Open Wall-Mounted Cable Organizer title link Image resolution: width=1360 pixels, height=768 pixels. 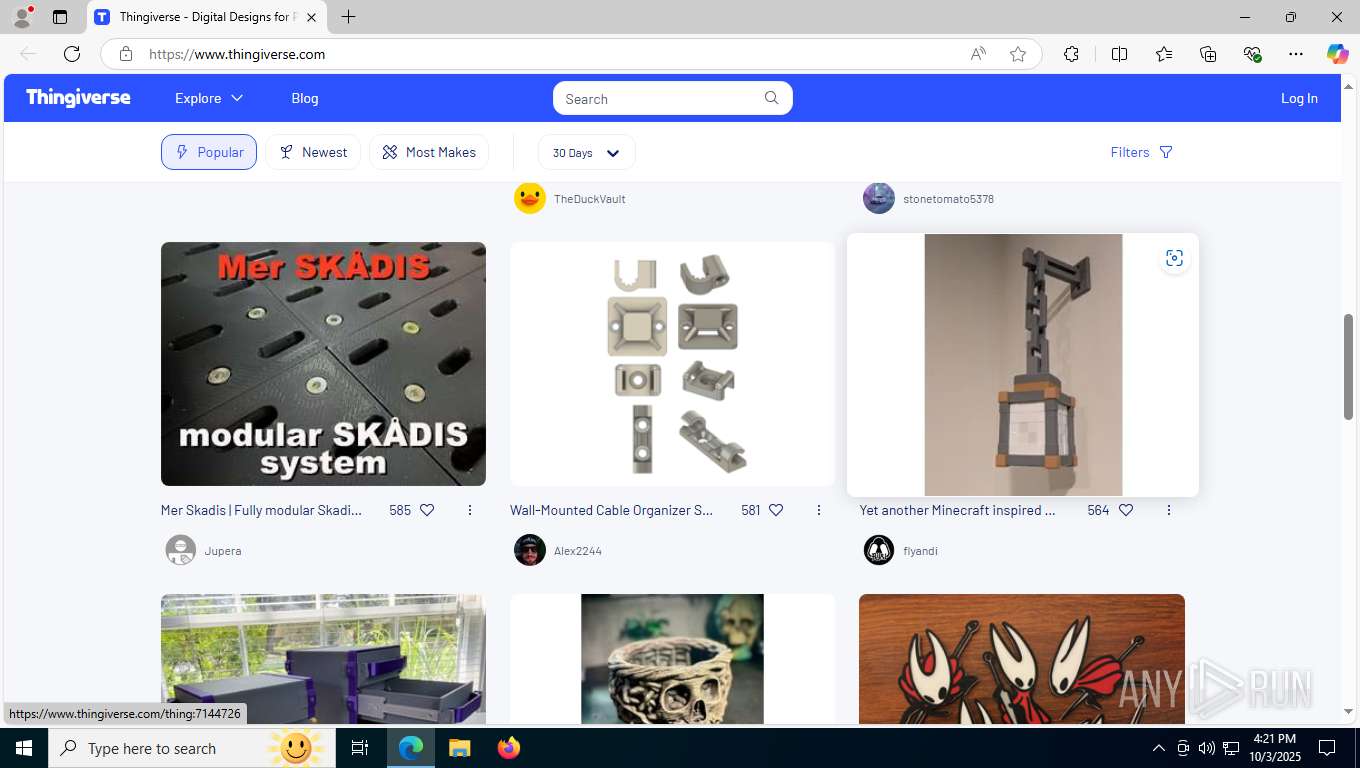pos(612,510)
